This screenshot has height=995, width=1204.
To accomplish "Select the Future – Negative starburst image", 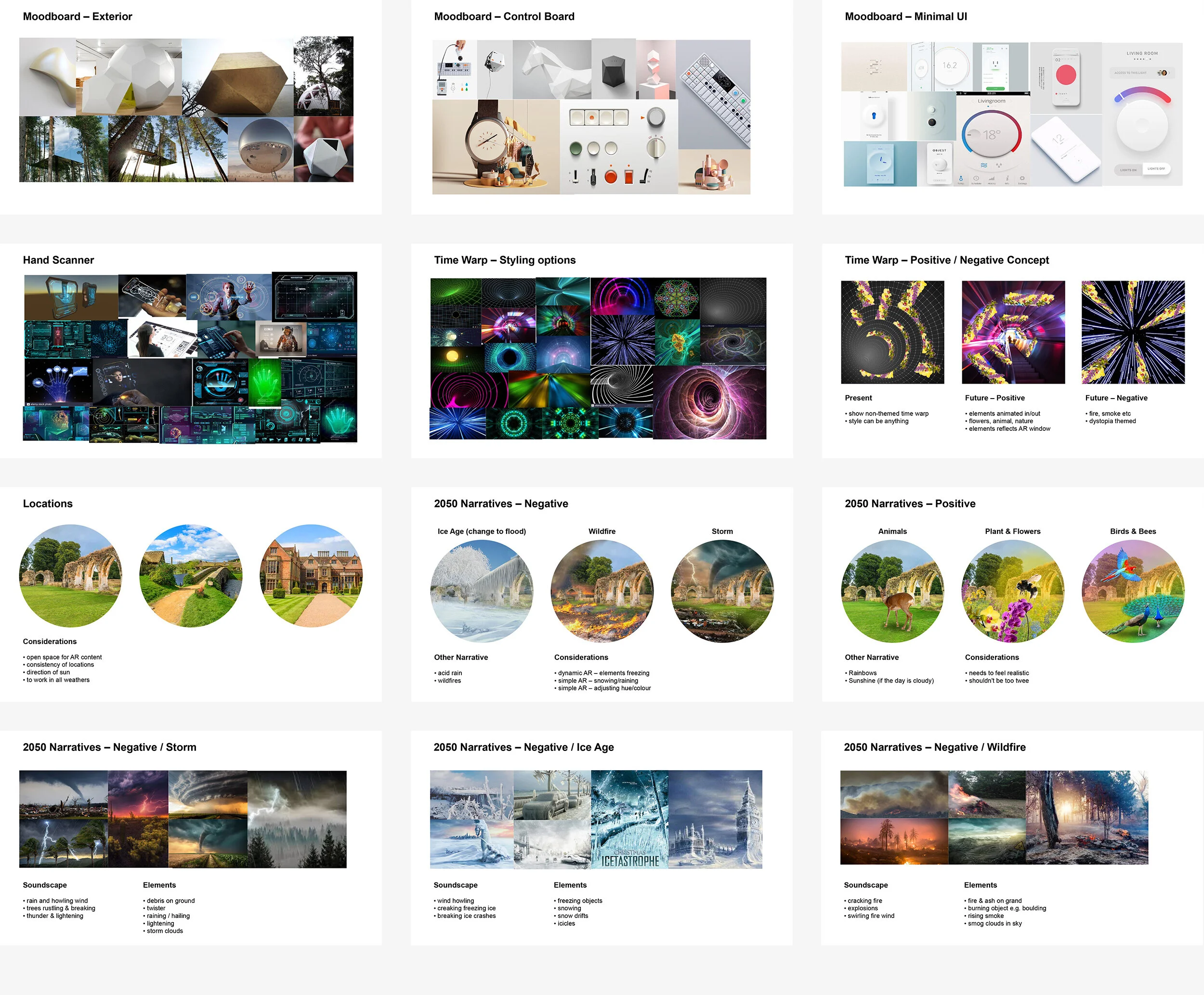I will 1132,332.
